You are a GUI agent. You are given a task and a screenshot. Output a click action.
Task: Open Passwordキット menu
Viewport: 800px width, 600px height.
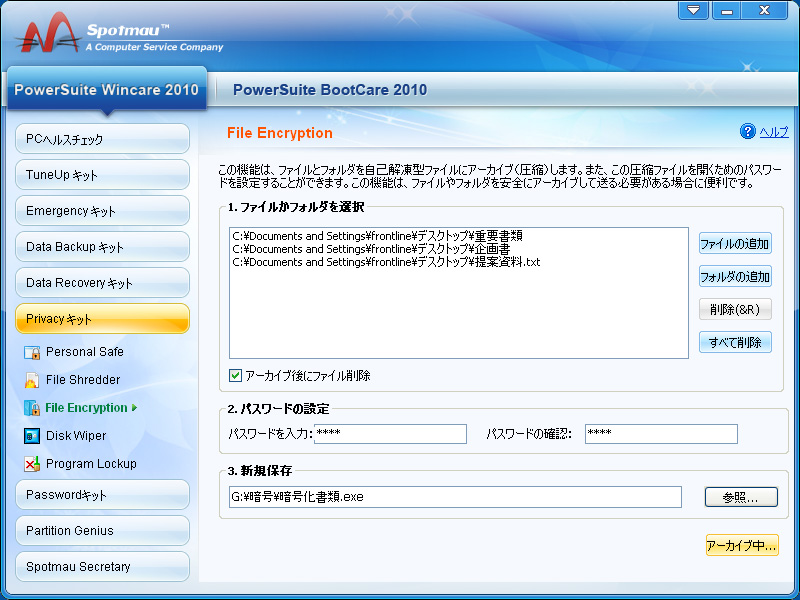pyautogui.click(x=103, y=495)
